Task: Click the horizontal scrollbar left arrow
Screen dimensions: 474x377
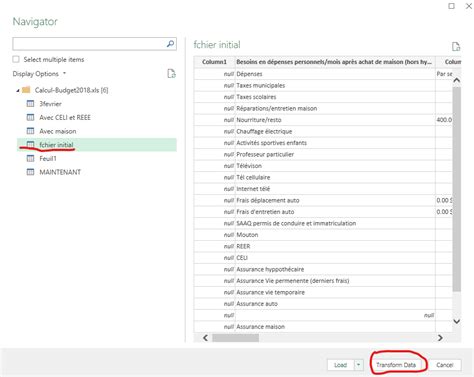Action: coord(205,338)
